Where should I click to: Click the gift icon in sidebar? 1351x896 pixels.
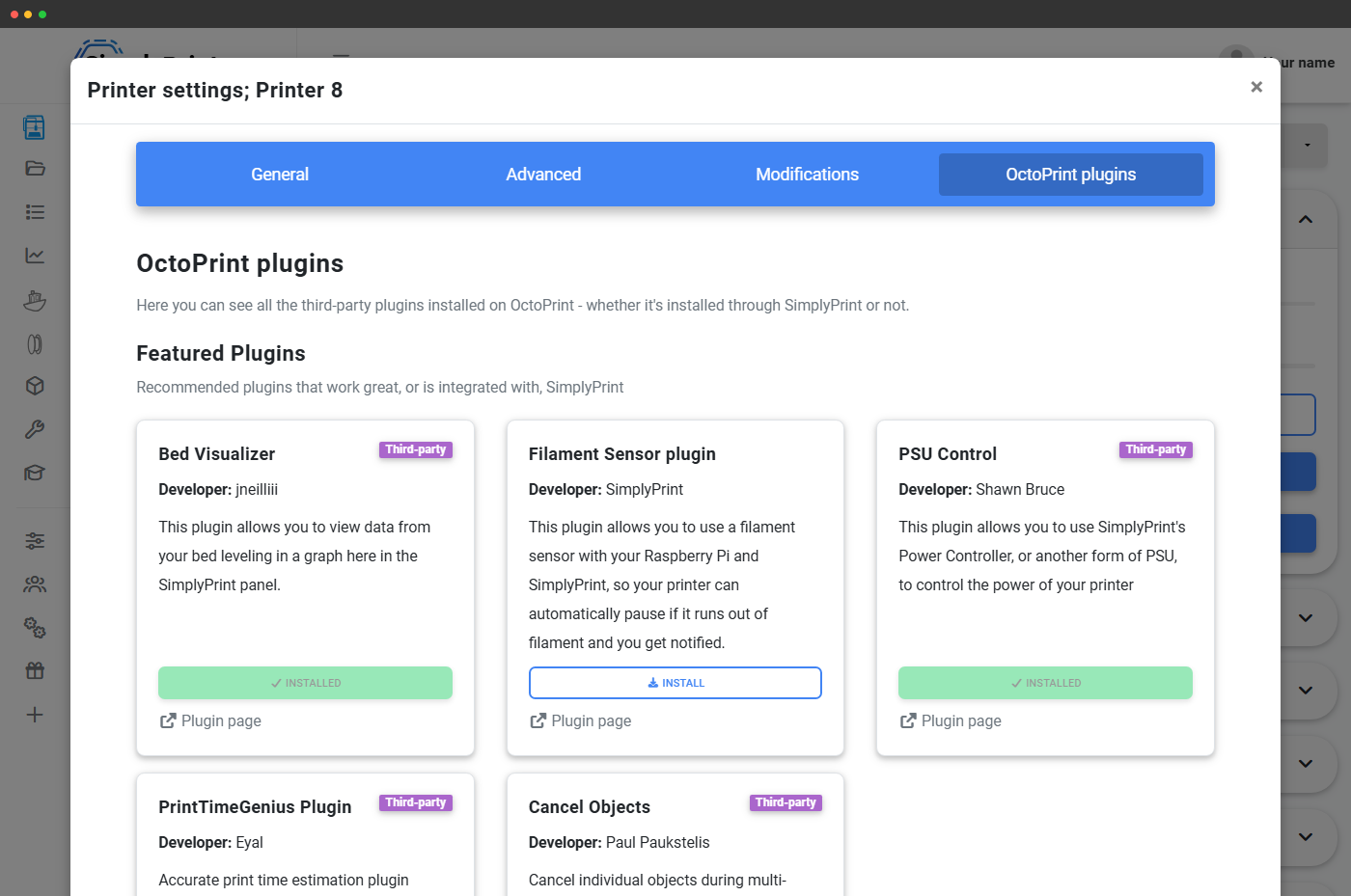pyautogui.click(x=35, y=671)
